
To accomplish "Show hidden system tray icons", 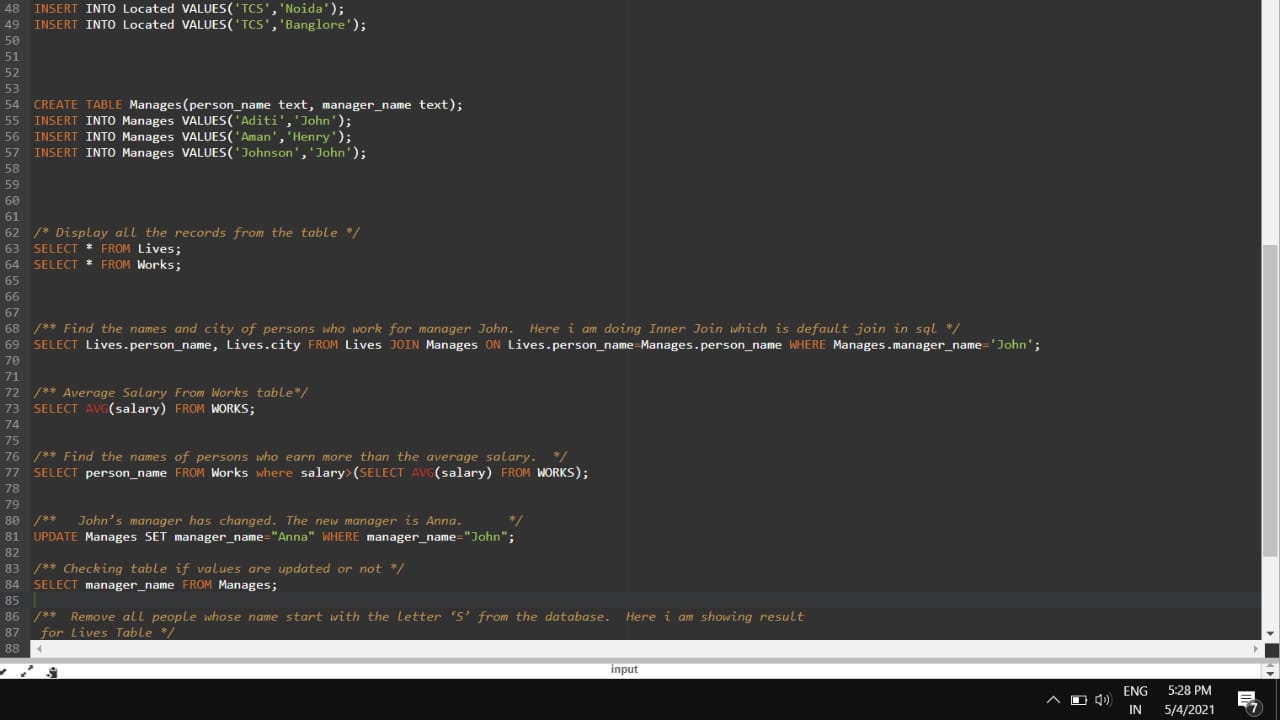I will (1053, 700).
